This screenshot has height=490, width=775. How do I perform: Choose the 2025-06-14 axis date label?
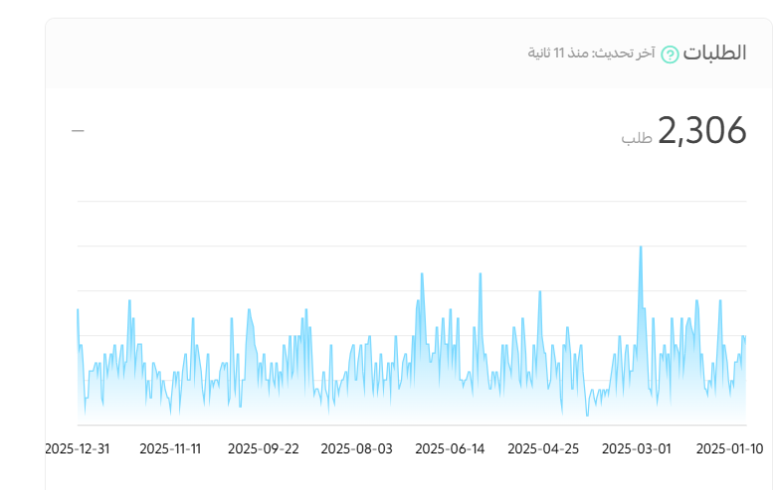[x=450, y=449]
